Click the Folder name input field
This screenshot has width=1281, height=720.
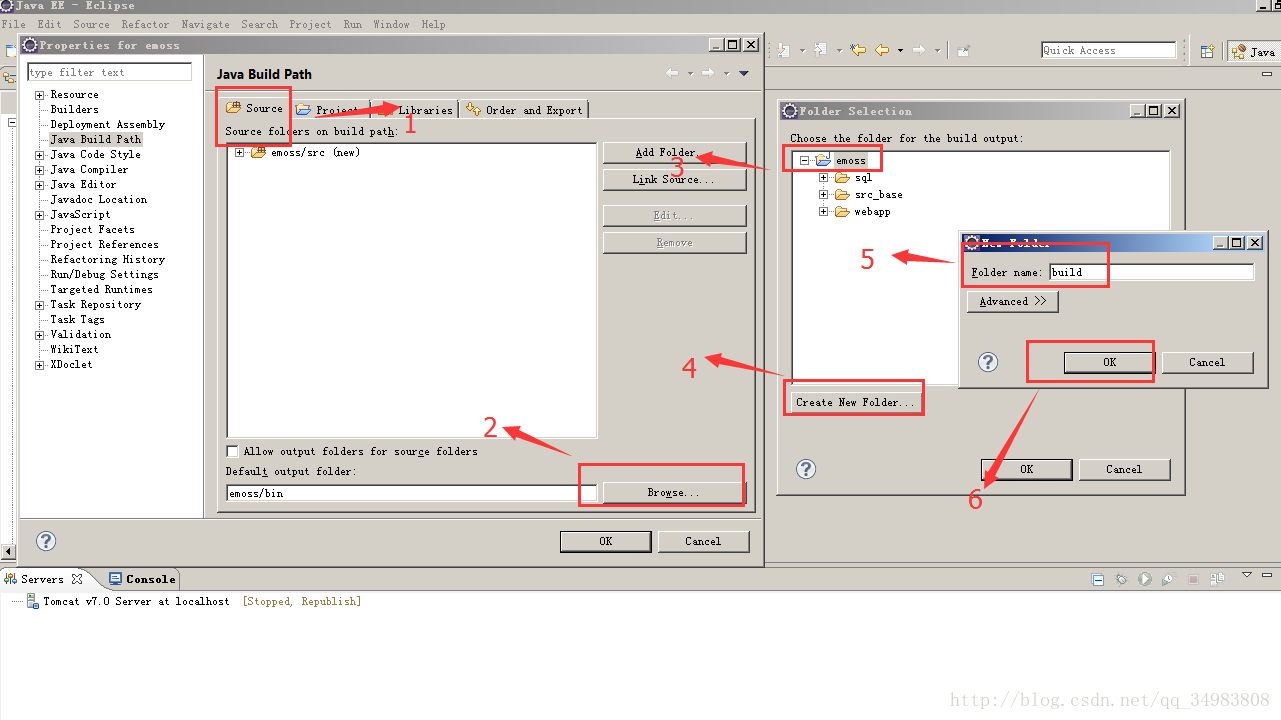tap(1151, 272)
